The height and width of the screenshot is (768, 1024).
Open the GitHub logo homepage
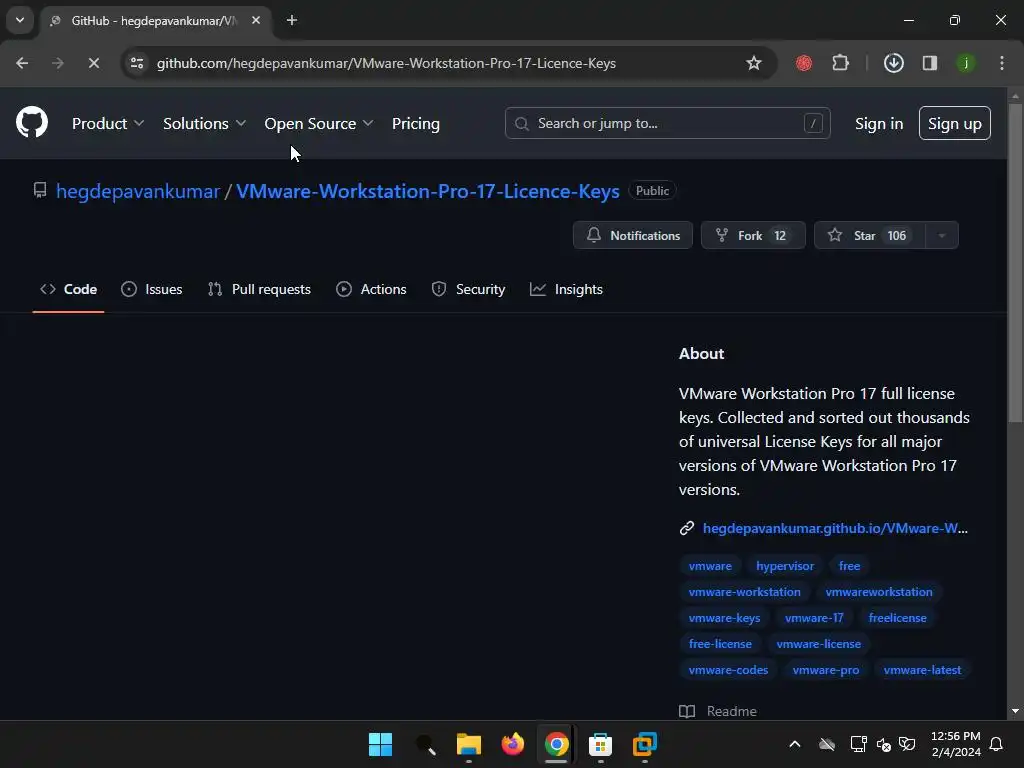click(x=32, y=122)
